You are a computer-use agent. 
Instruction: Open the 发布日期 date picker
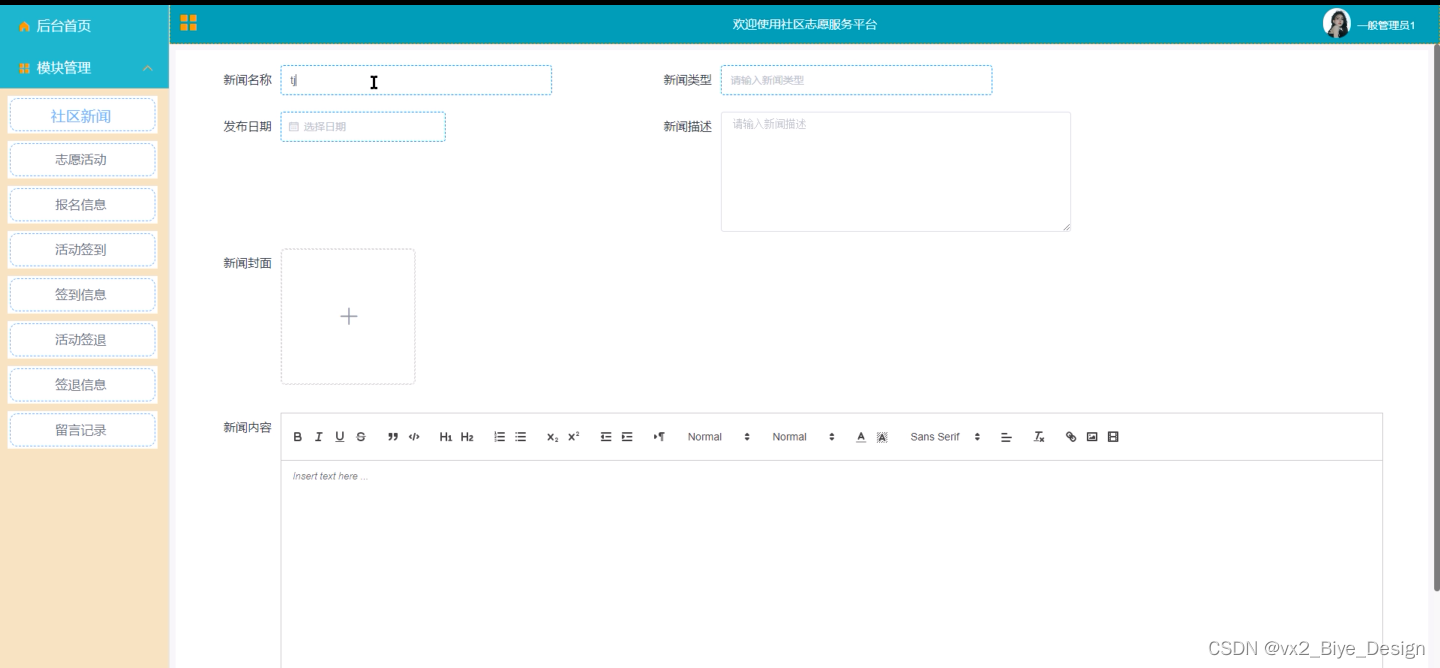pos(363,127)
